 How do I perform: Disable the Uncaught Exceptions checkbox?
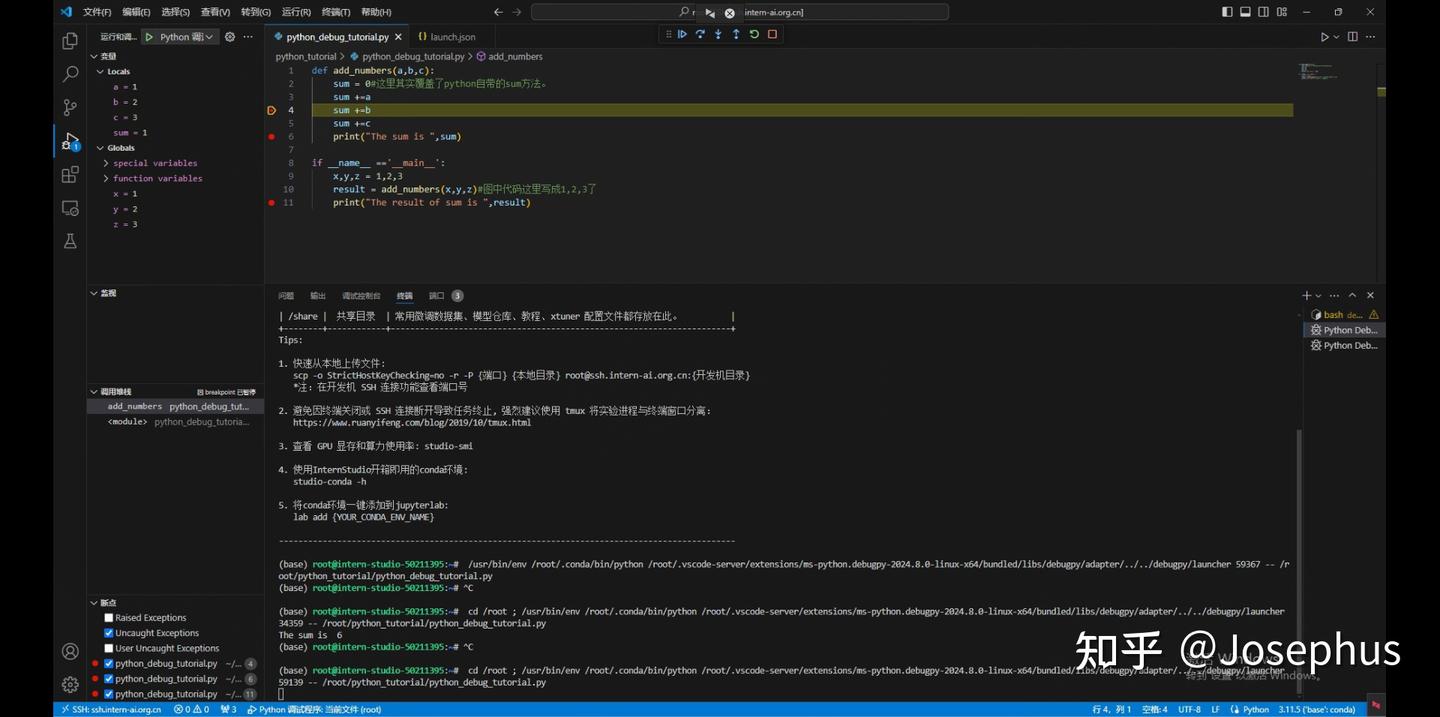pos(108,632)
